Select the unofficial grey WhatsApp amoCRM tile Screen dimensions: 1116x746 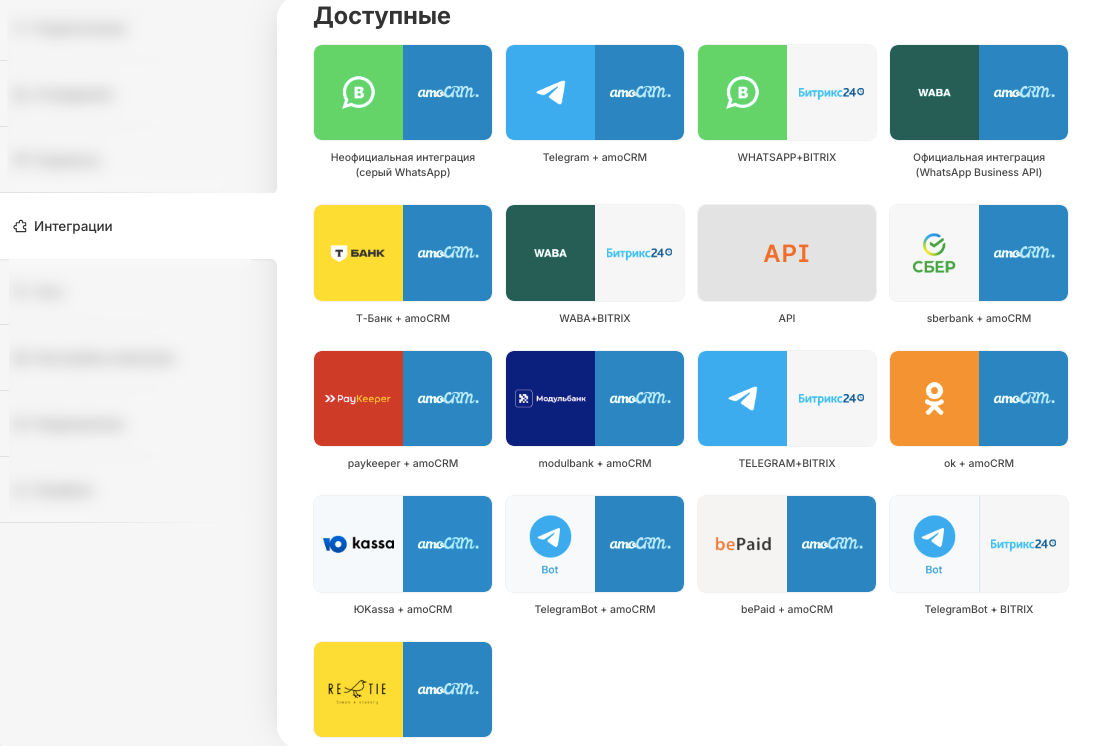coord(403,92)
